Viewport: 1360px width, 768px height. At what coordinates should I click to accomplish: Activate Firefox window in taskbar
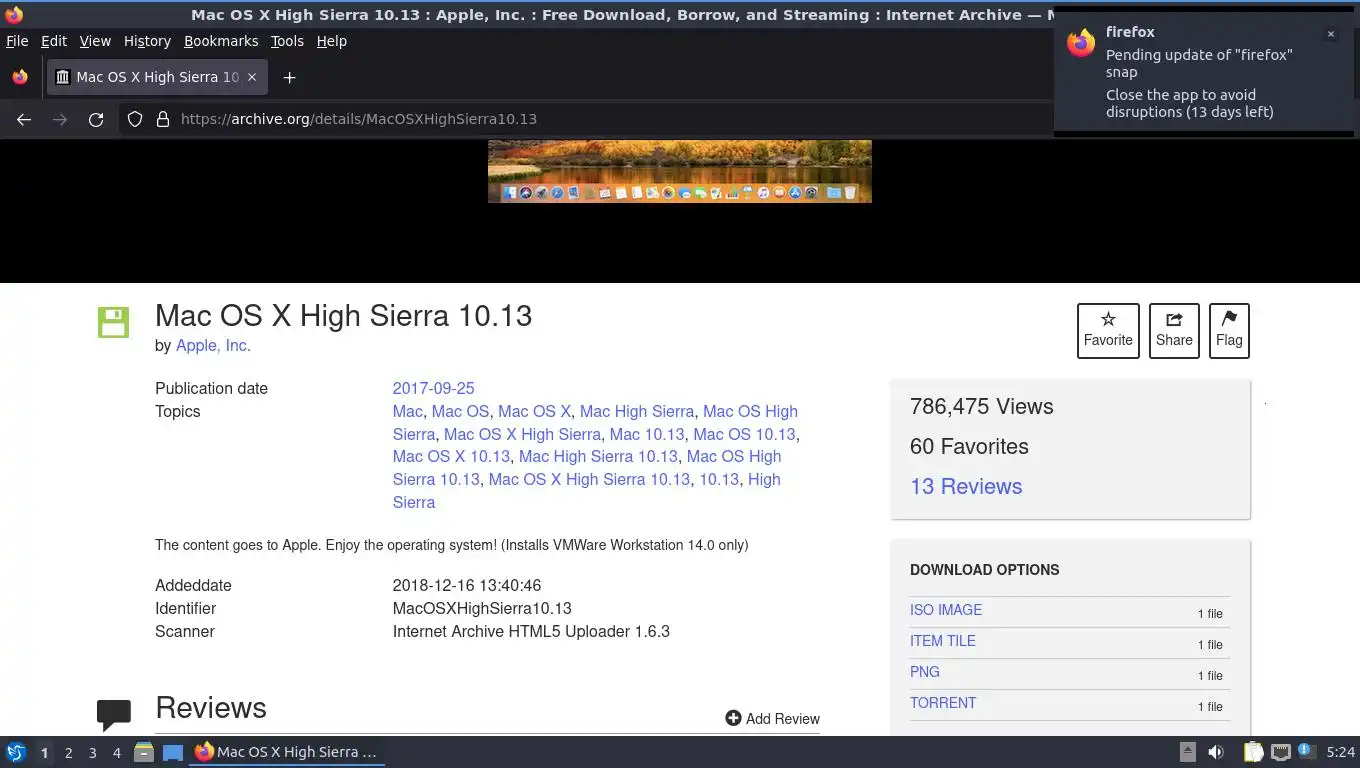click(x=288, y=752)
